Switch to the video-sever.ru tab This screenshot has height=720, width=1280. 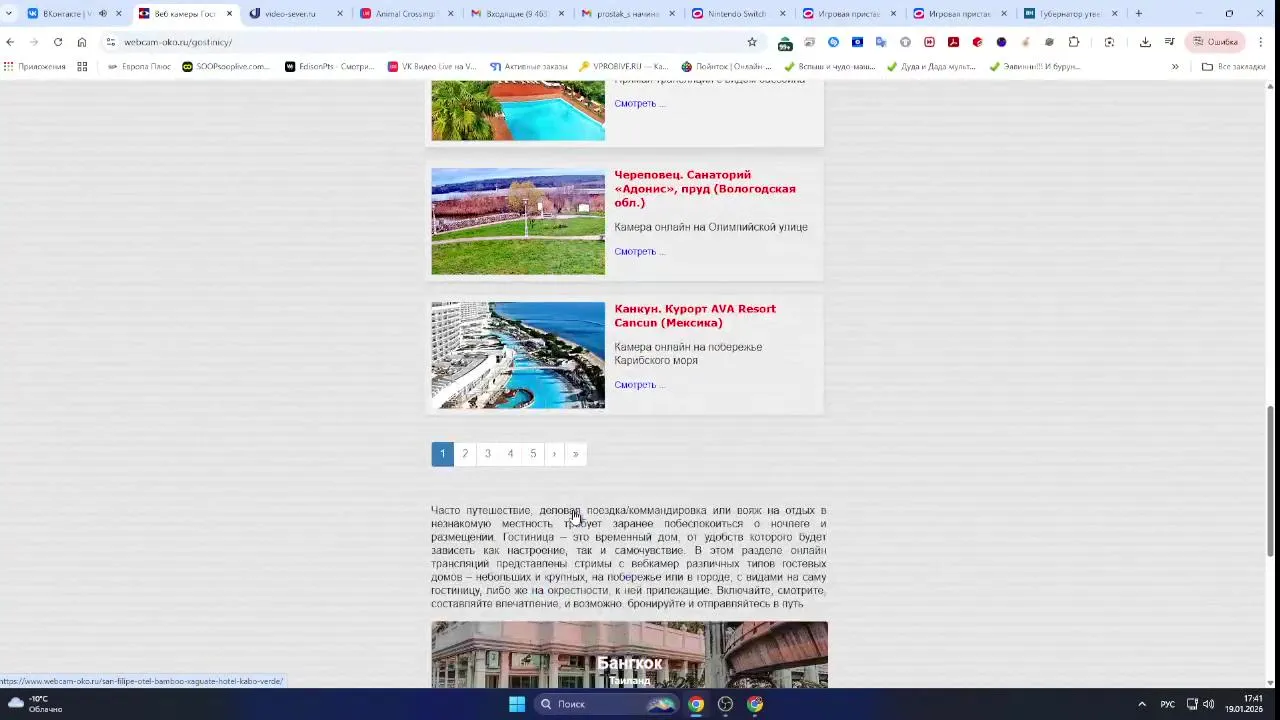click(x=290, y=14)
